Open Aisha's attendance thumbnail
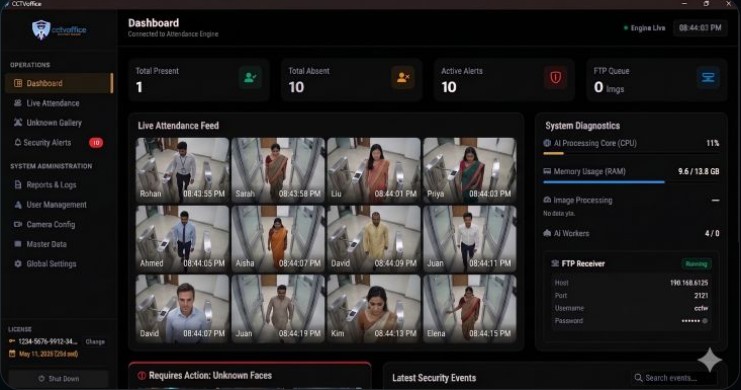This screenshot has height=390, width=741. tap(278, 239)
